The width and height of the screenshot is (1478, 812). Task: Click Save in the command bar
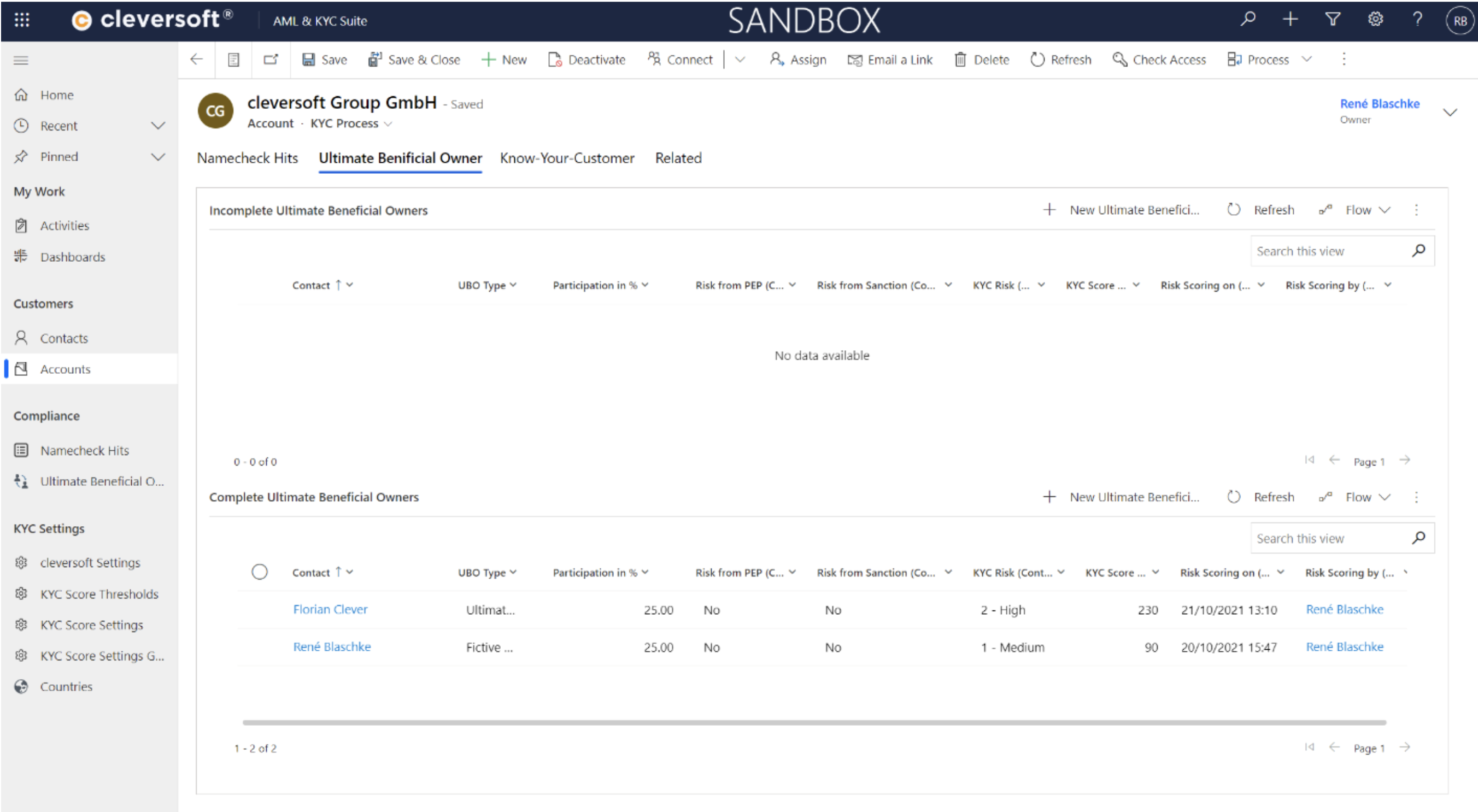[325, 60]
